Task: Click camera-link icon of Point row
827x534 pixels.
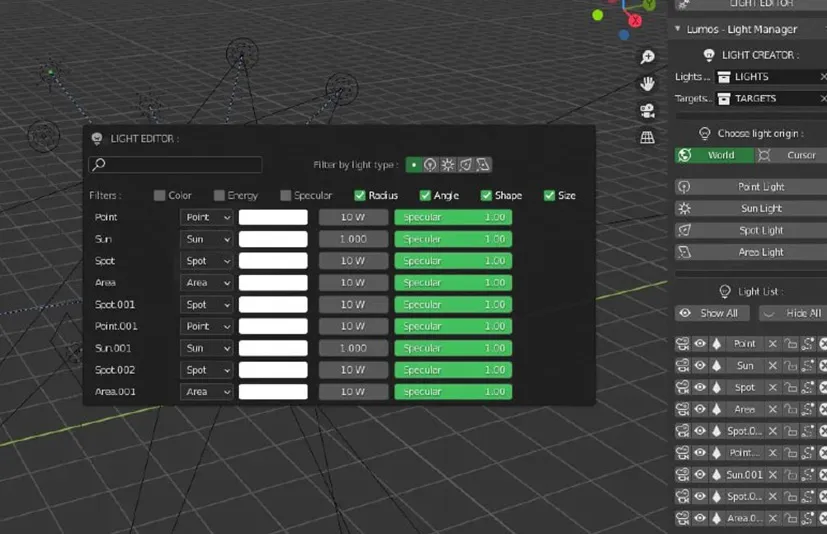Action: [x=682, y=344]
